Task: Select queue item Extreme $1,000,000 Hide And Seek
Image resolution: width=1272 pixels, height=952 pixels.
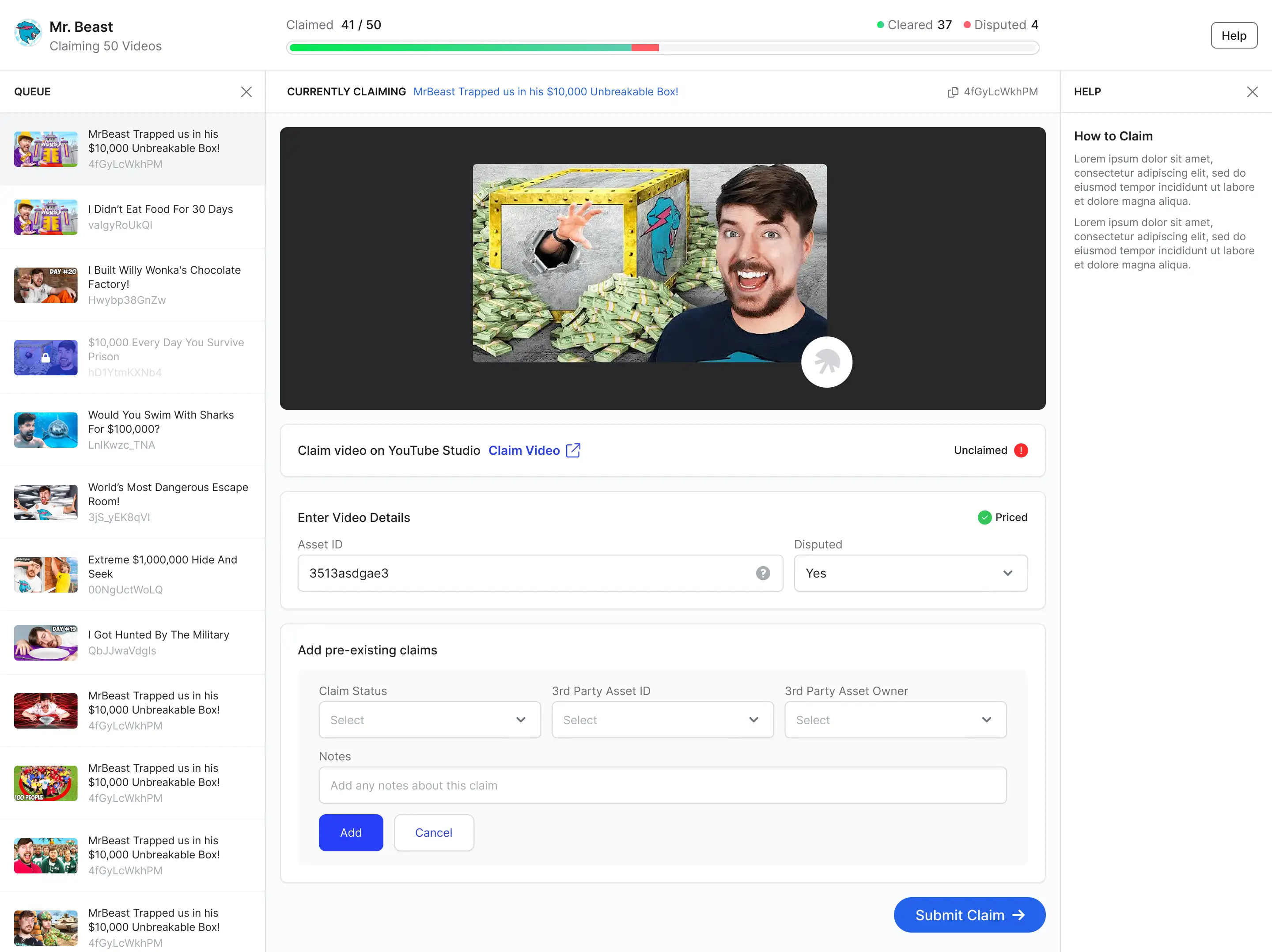Action: coord(132,575)
